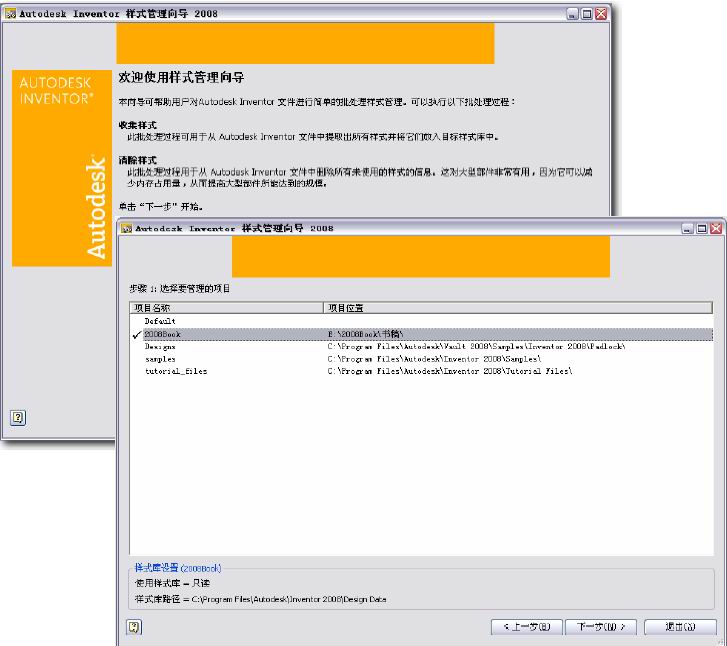
Task: Click the Padlock sample path cell
Action: (476, 346)
